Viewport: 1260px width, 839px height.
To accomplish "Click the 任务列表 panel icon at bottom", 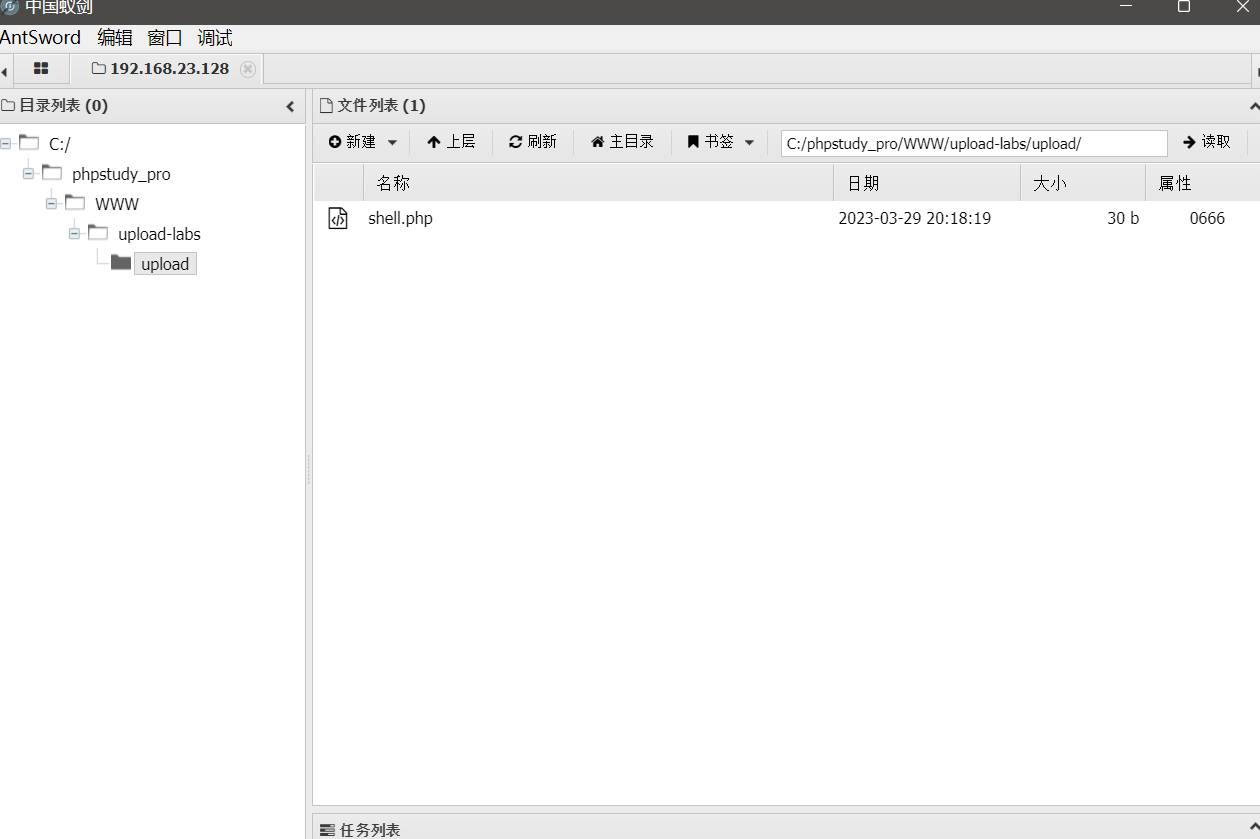I will point(327,829).
